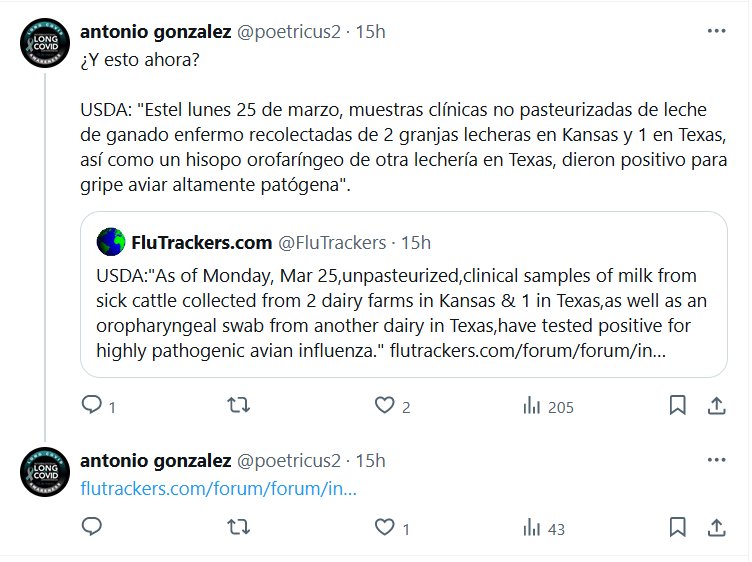Open more options on the first tweet
The width and height of the screenshot is (752, 562).
tap(717, 31)
